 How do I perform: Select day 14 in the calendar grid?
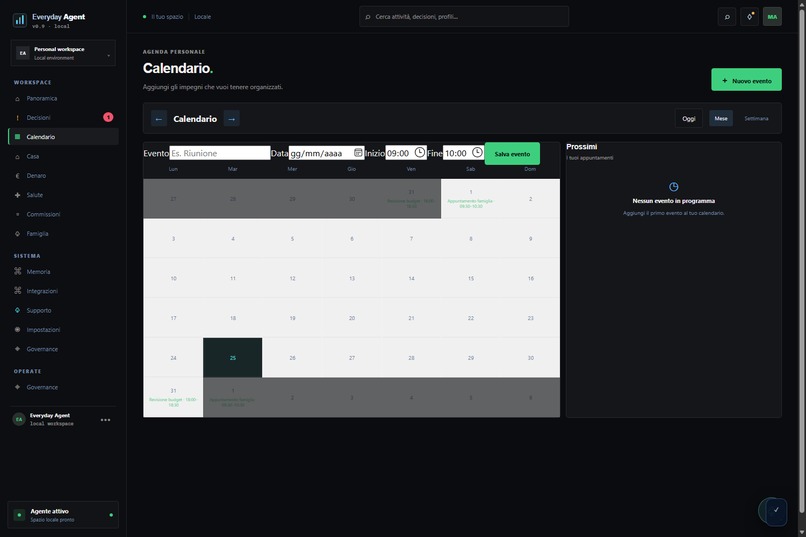click(x=411, y=278)
